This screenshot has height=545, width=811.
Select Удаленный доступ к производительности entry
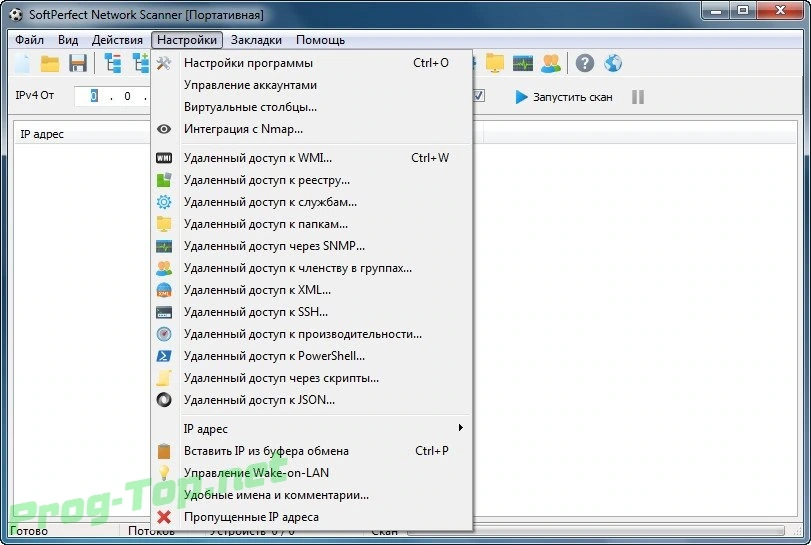pyautogui.click(x=312, y=334)
